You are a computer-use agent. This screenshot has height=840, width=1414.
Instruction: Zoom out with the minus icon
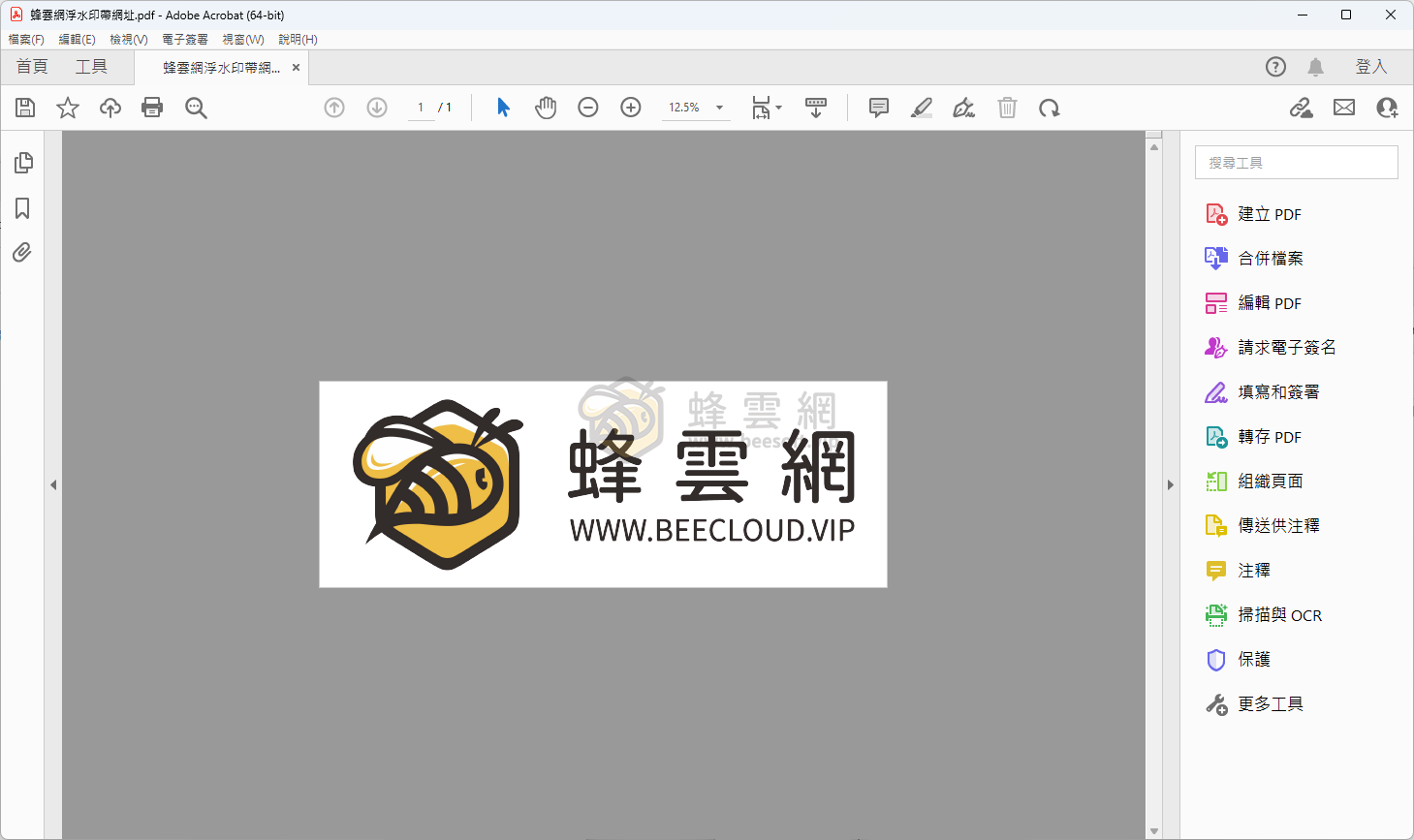588,108
